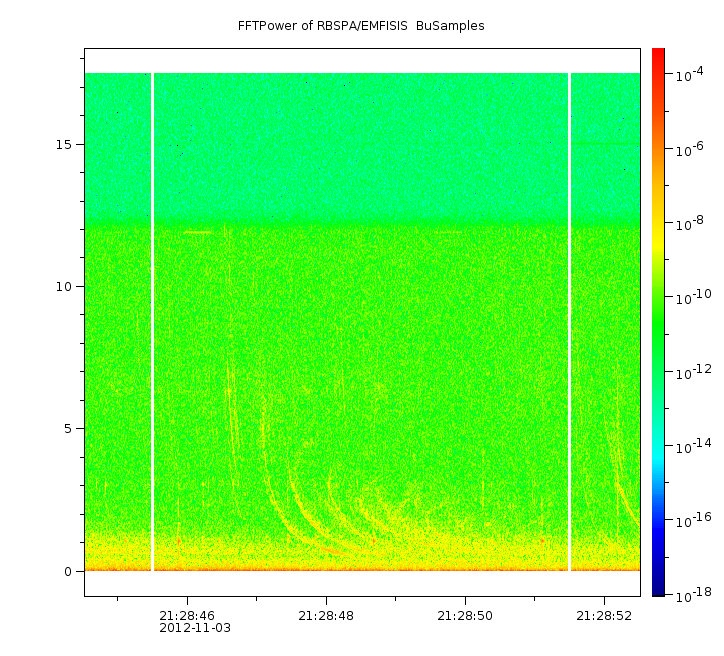Viewport: 724px width, 656px height.
Task: Click the white data gap near 21:28:51
Action: click(x=569, y=320)
